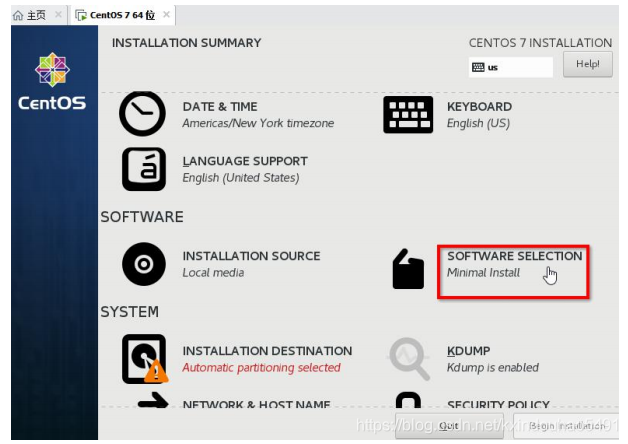Click 'Automatic partitioning selected' warning text

click(x=262, y=368)
